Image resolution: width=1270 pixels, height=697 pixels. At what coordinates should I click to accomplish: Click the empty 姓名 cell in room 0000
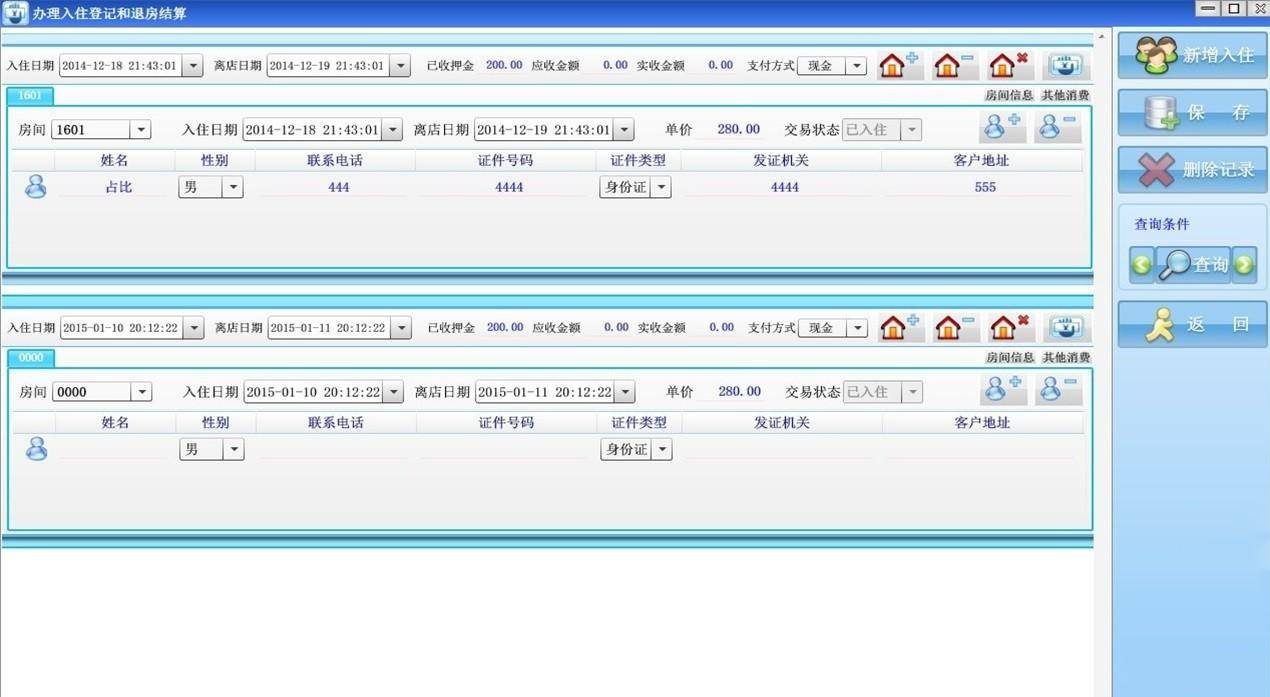pos(115,450)
